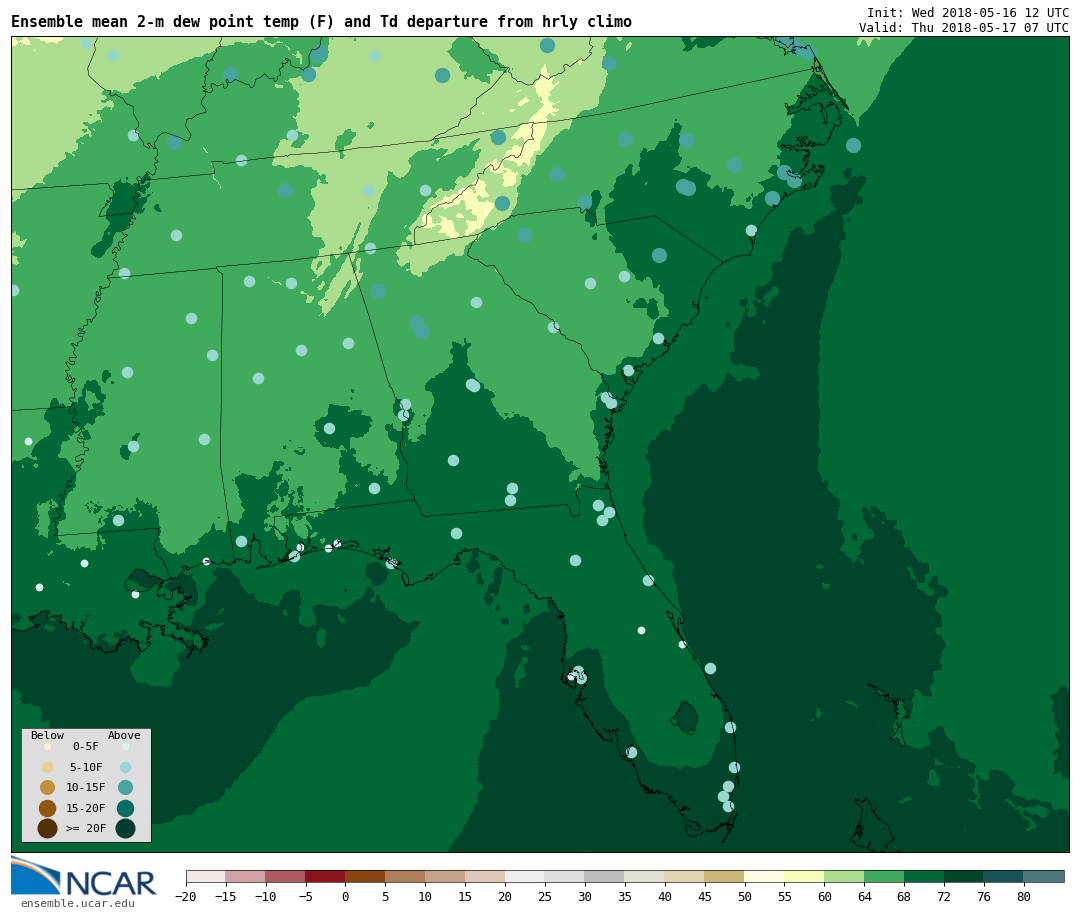Click the -5 colorbar tick label
Image resolution: width=1080 pixels, height=915 pixels.
click(306, 896)
